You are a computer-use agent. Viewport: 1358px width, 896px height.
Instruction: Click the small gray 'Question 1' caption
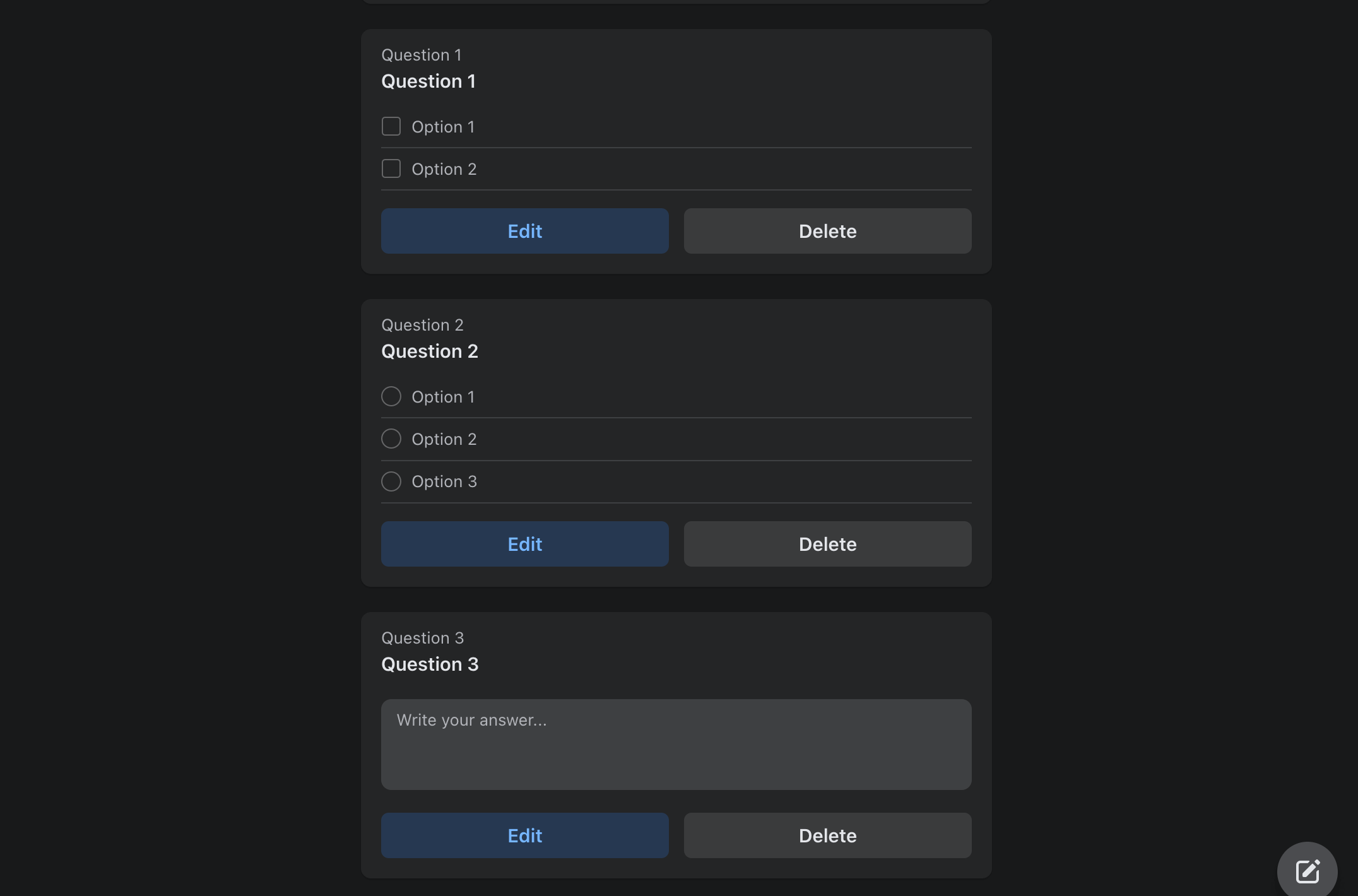[421, 55]
